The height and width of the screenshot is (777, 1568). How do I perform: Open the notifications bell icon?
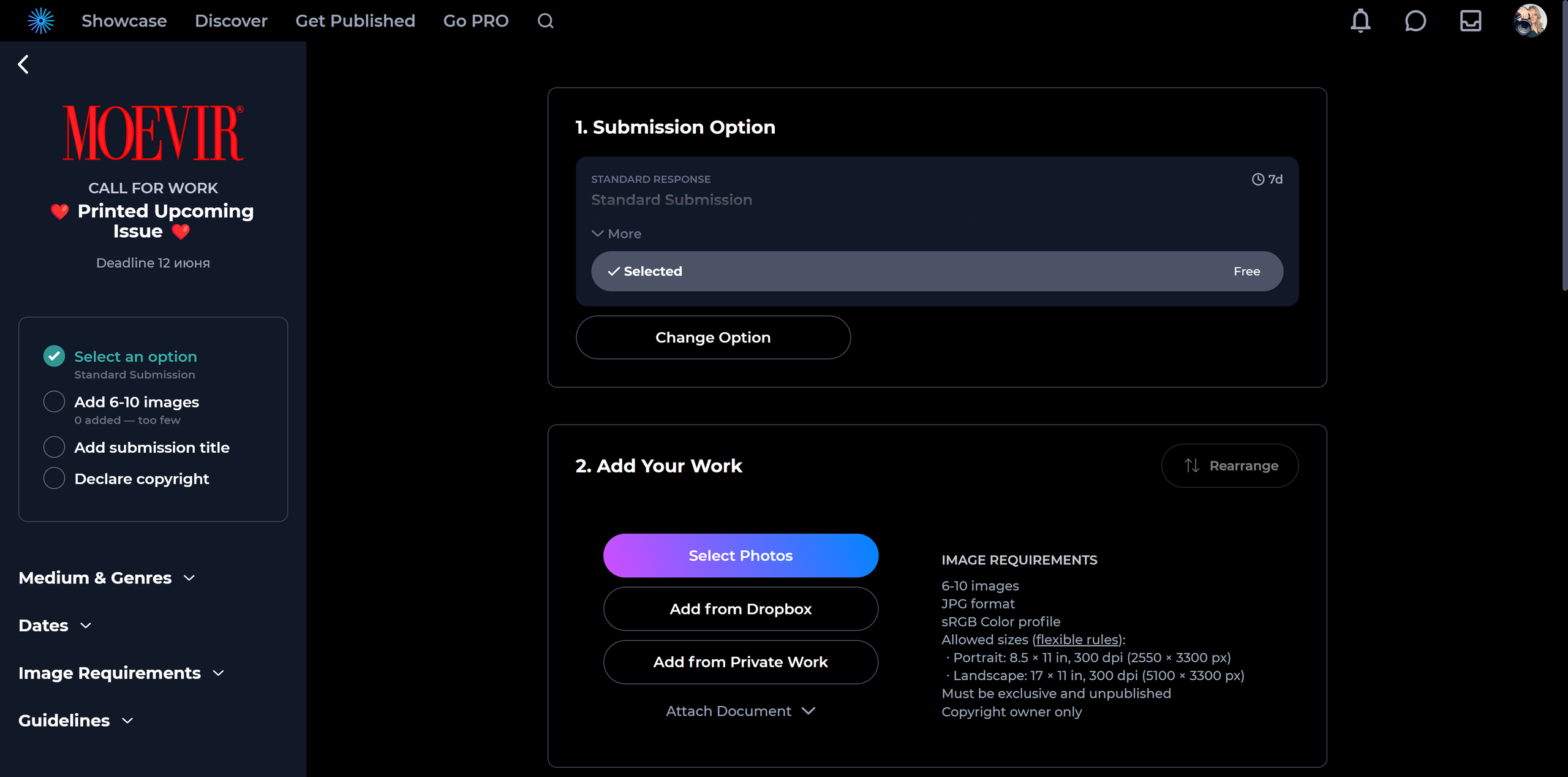(x=1360, y=21)
